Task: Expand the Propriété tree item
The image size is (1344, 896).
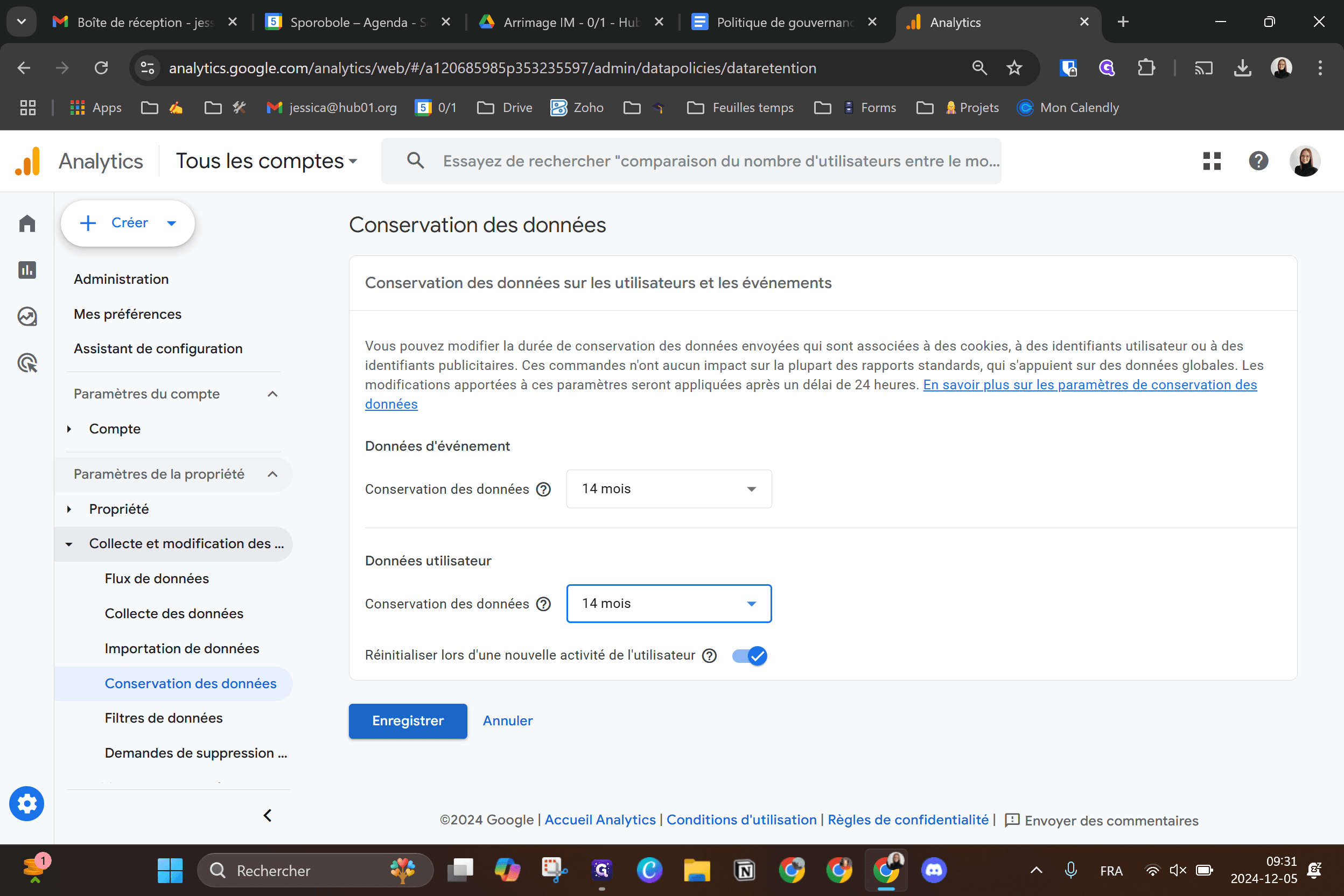Action: click(69, 509)
